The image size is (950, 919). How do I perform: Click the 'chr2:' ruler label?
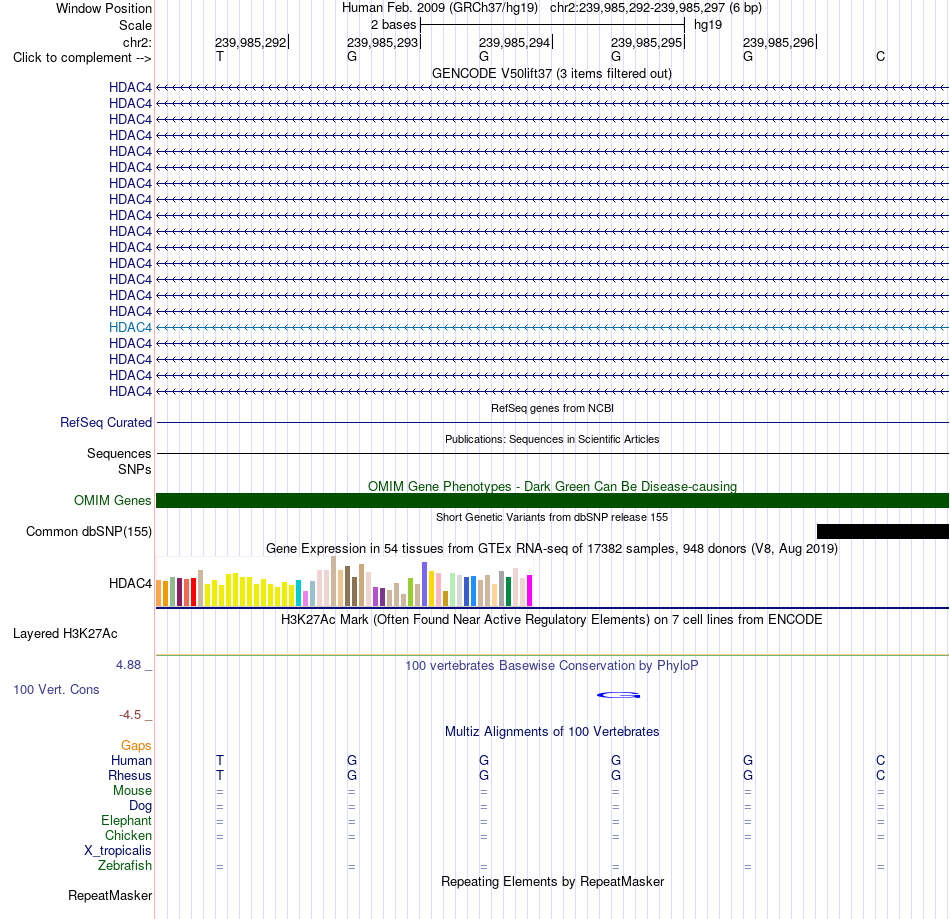pos(137,42)
